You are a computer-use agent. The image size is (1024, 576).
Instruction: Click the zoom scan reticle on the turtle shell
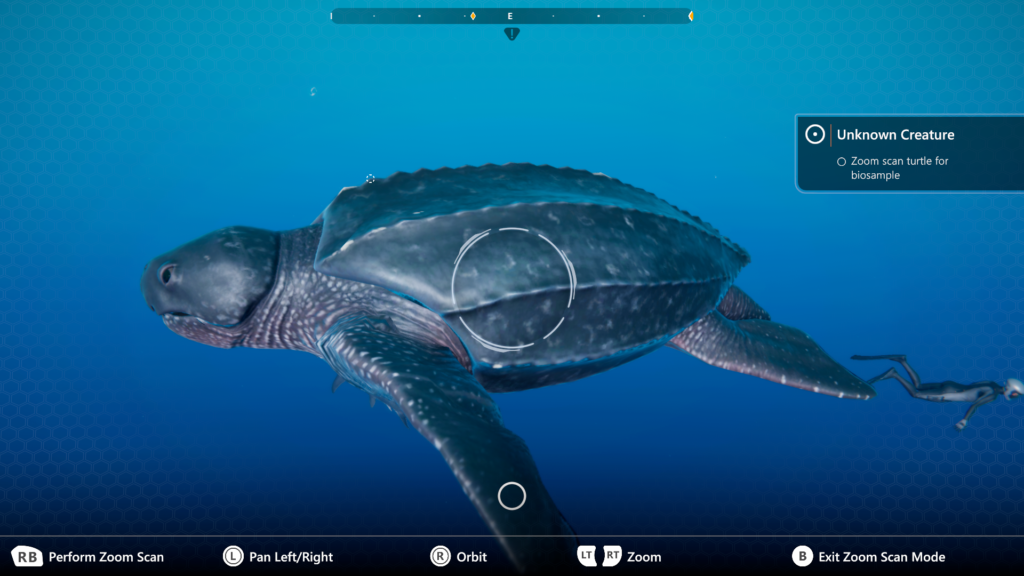(x=513, y=289)
